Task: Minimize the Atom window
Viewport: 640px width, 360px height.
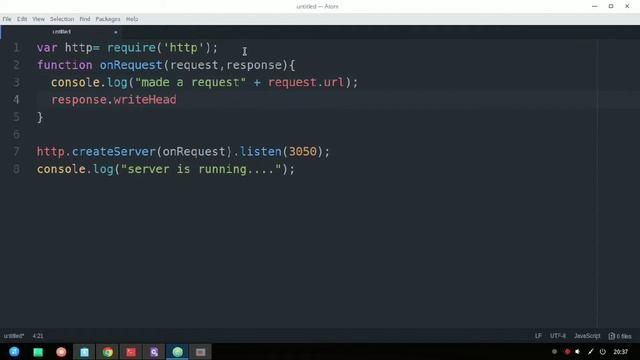Action: pyautogui.click(x=595, y=6)
